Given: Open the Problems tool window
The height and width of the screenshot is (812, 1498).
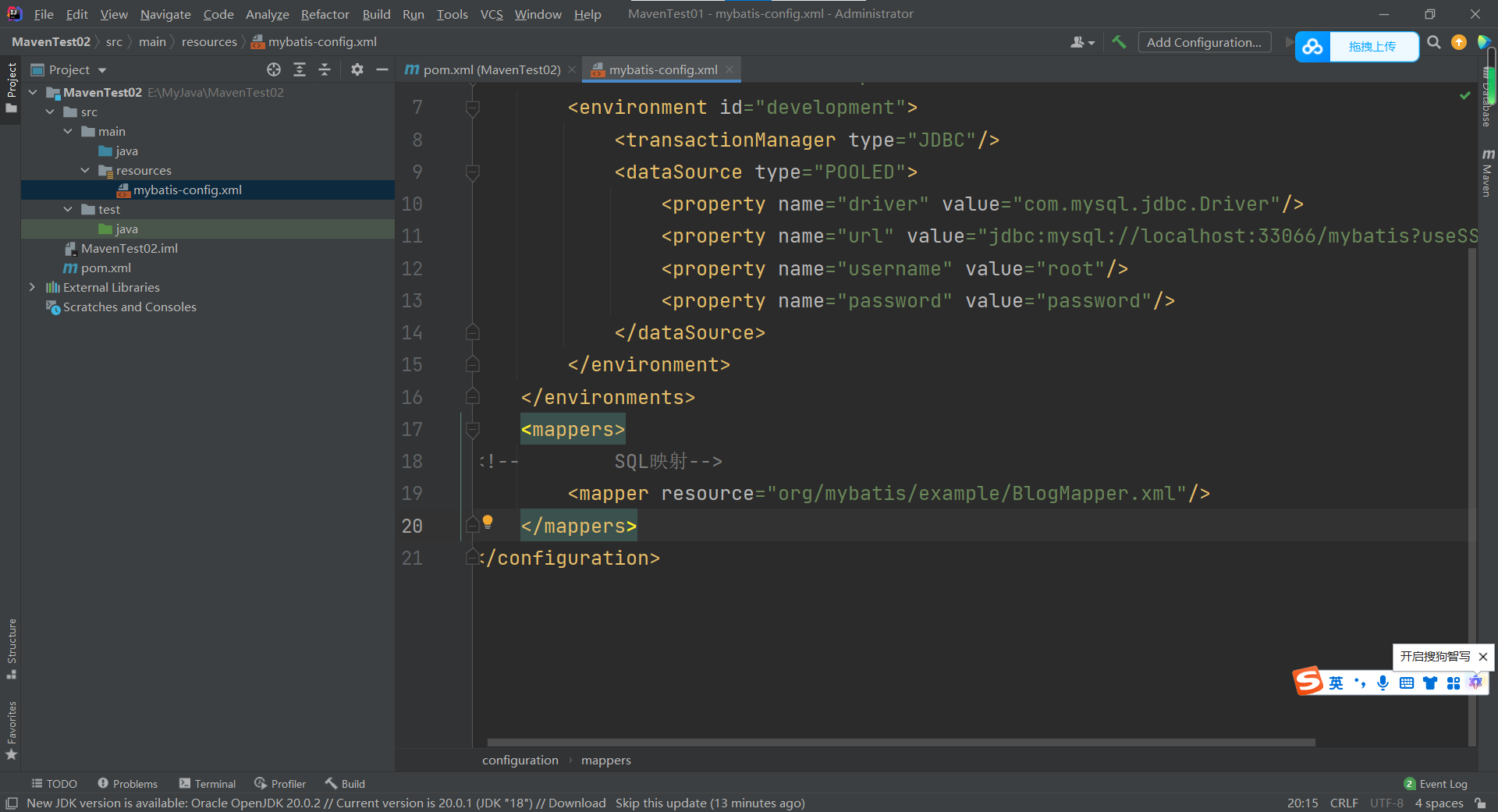Looking at the screenshot, I should (x=127, y=784).
